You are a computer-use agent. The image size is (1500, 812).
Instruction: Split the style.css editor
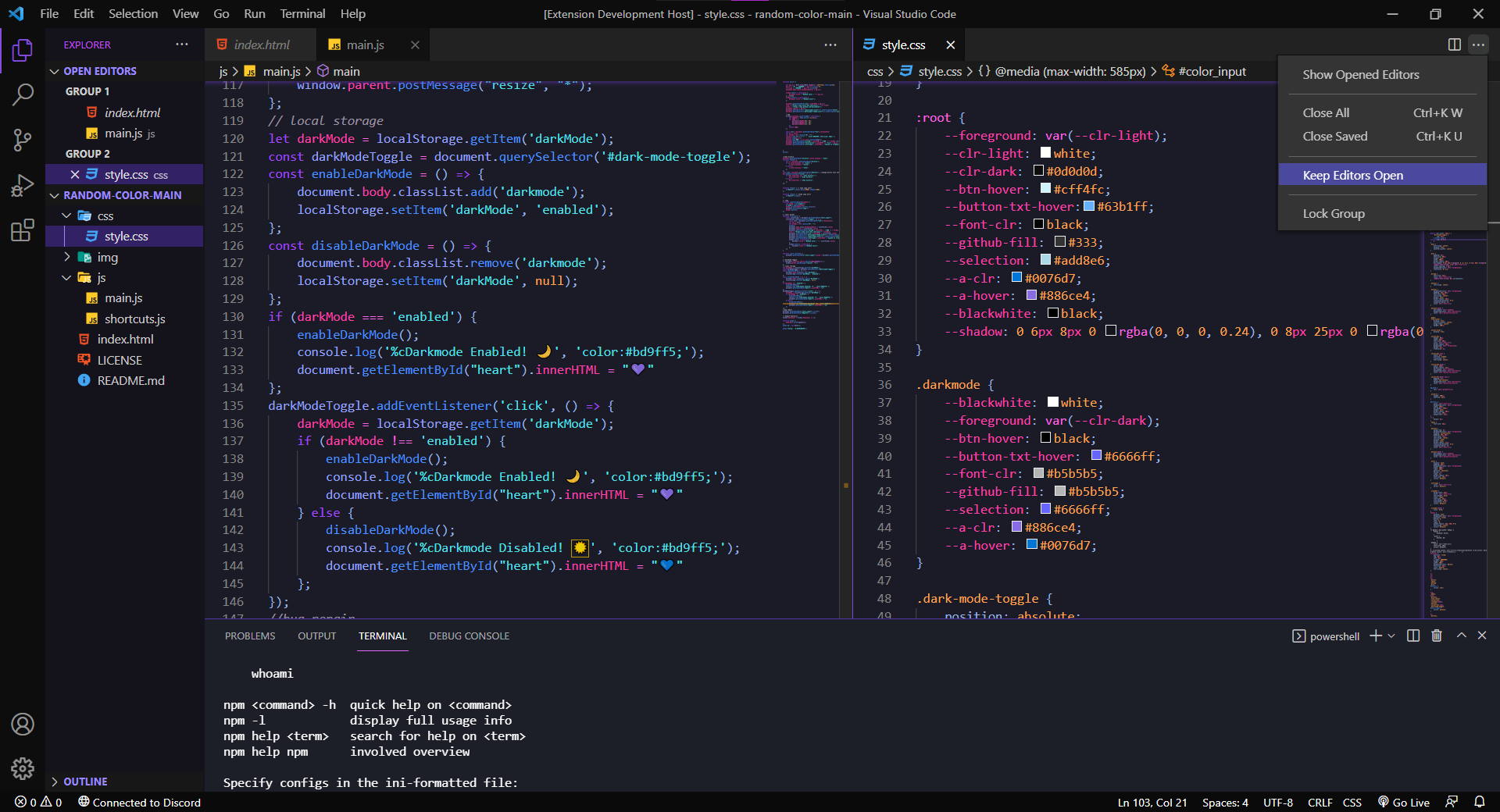(x=1455, y=45)
